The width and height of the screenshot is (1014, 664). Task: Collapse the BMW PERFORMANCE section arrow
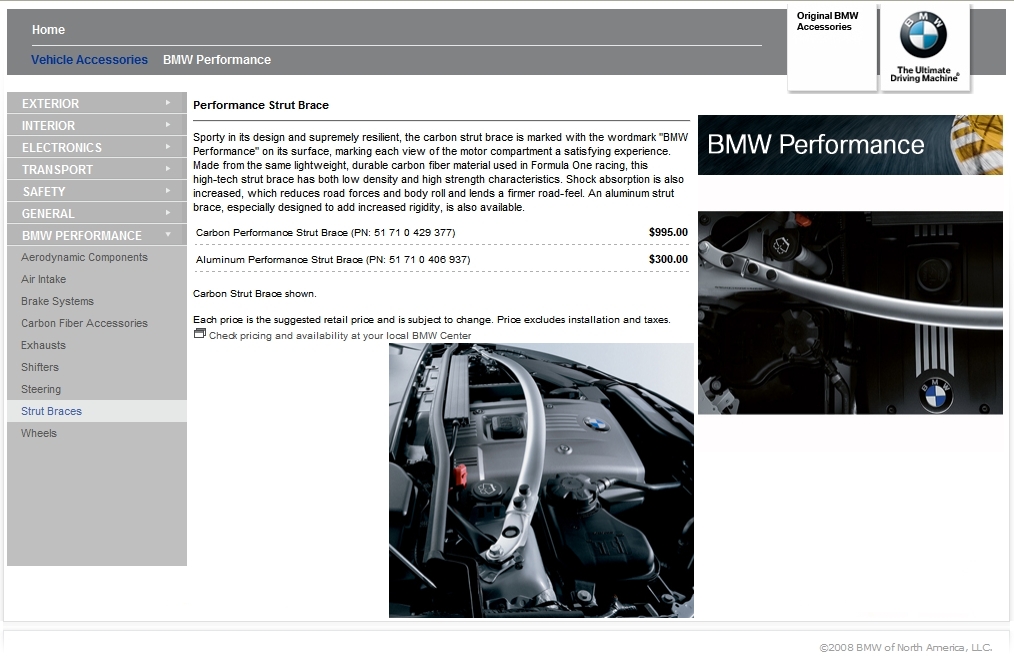(168, 236)
